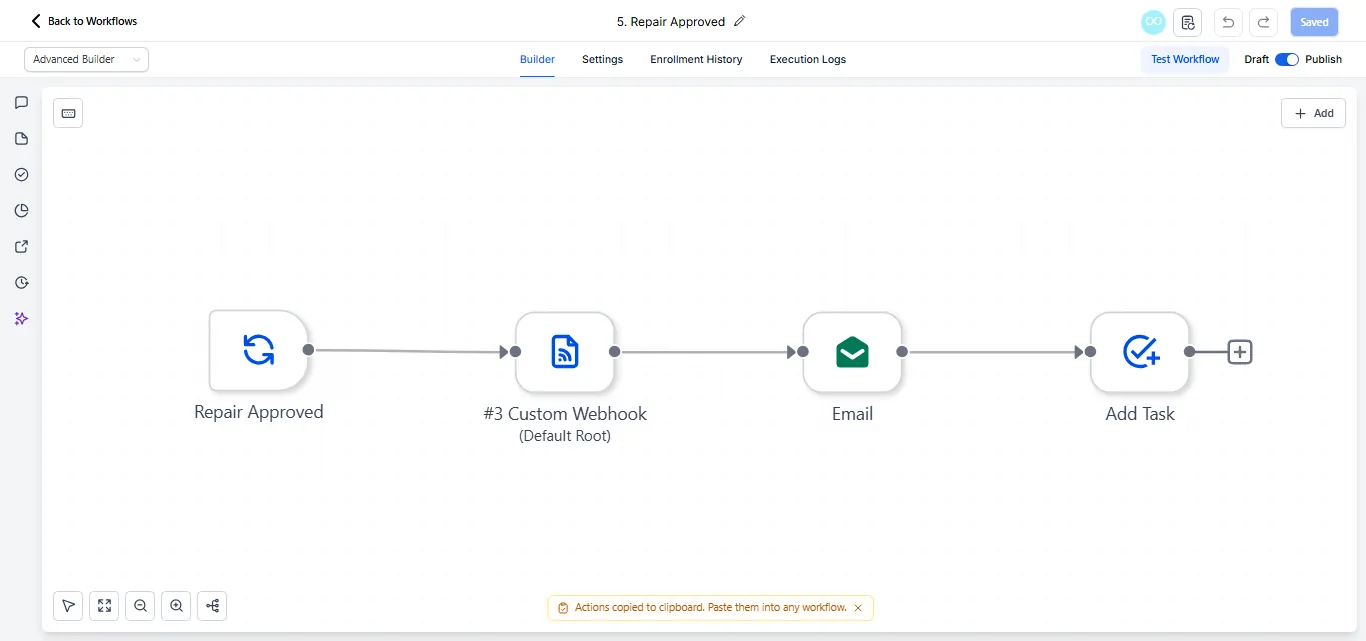This screenshot has width=1366, height=641.
Task: Undo the last change
Action: pos(1228,22)
